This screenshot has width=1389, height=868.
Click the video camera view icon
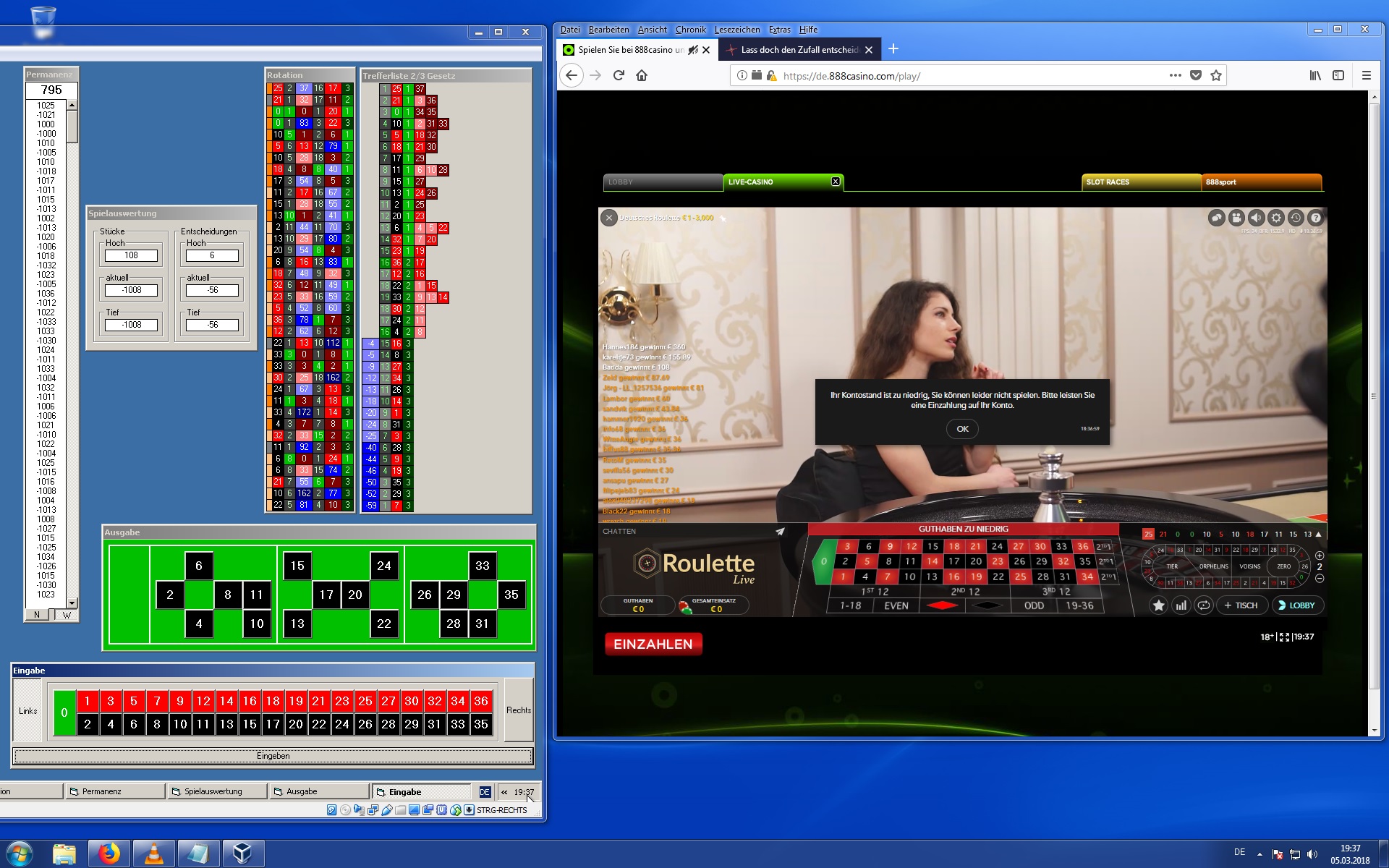[1236, 218]
